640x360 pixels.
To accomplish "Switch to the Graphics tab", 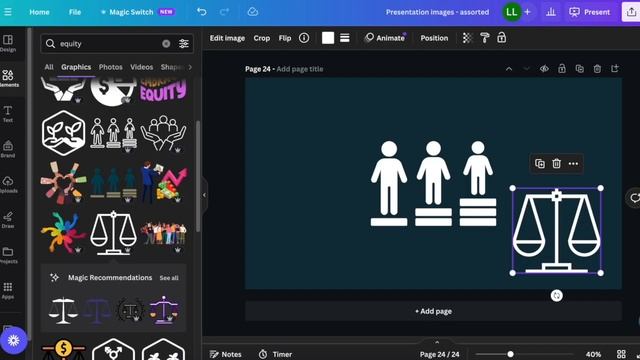I will pyautogui.click(x=76, y=67).
